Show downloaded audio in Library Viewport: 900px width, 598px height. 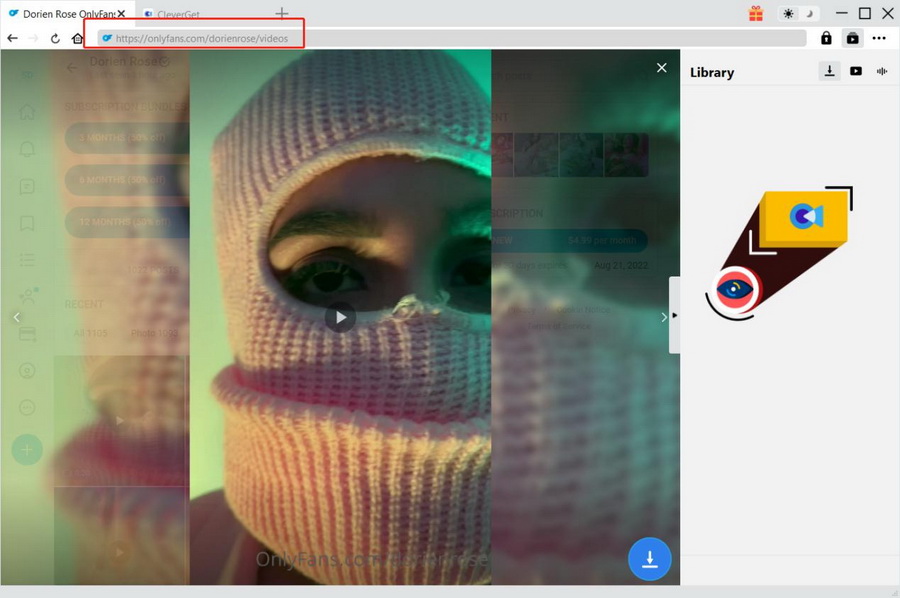coord(882,71)
